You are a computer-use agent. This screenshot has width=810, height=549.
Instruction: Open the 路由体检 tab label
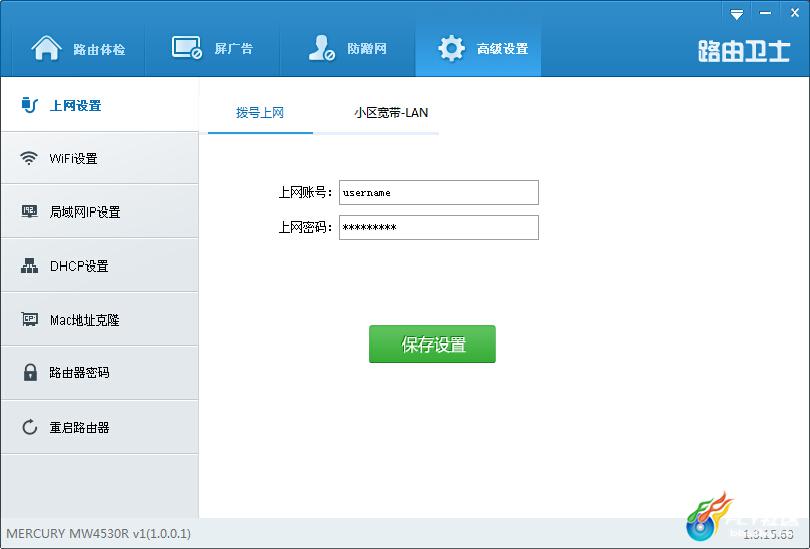pyautogui.click(x=99, y=49)
